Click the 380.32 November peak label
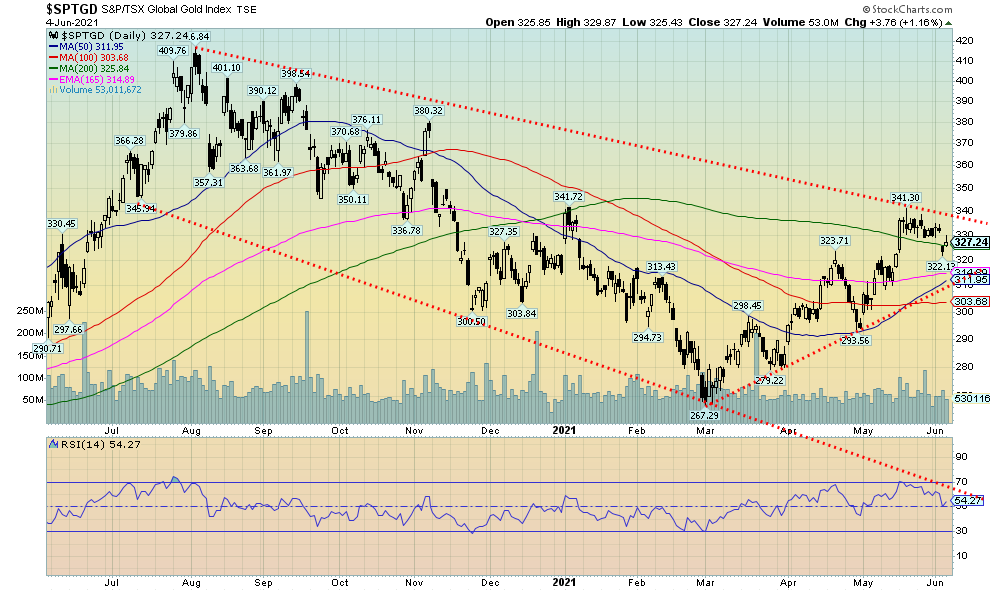The image size is (990, 591). point(428,111)
